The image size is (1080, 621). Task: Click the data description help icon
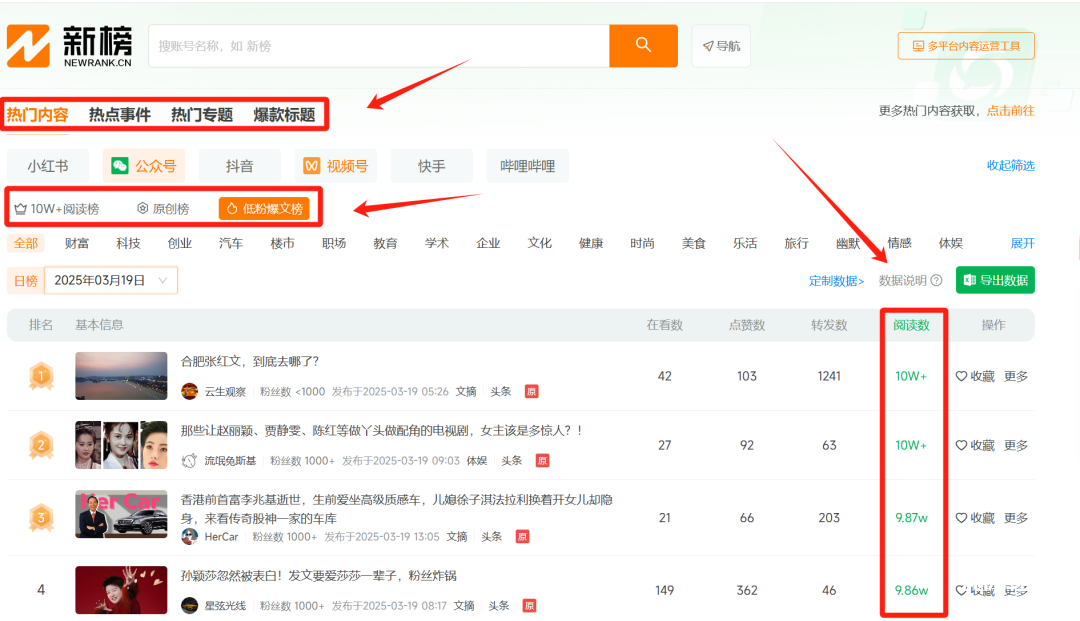tap(936, 281)
